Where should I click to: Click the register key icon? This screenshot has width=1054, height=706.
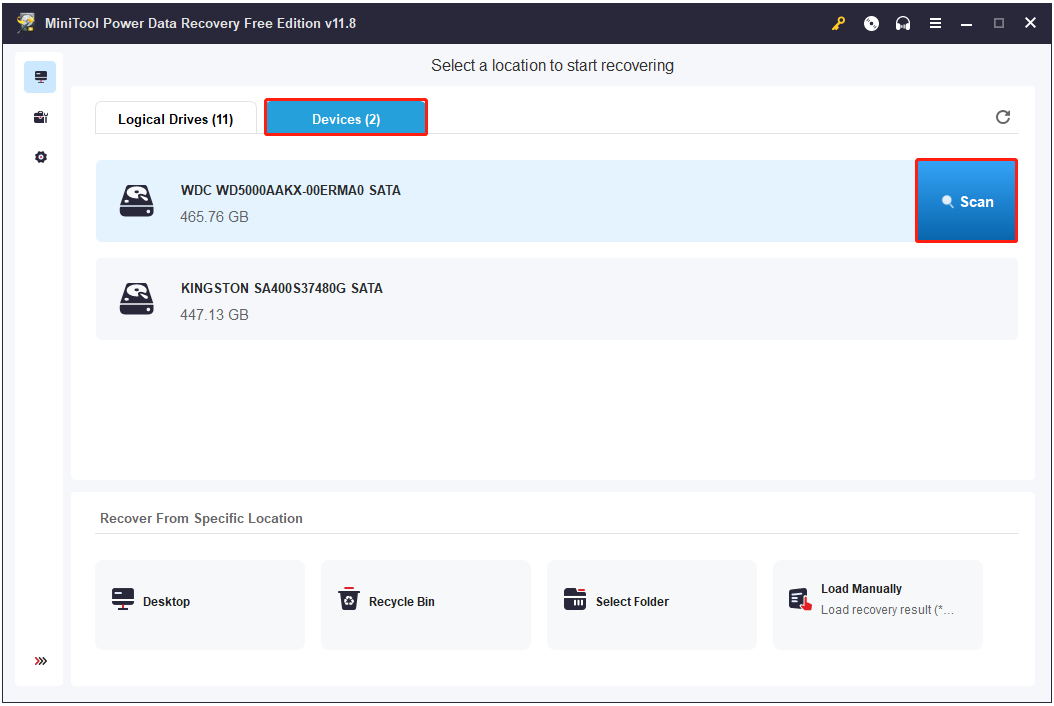[x=838, y=24]
